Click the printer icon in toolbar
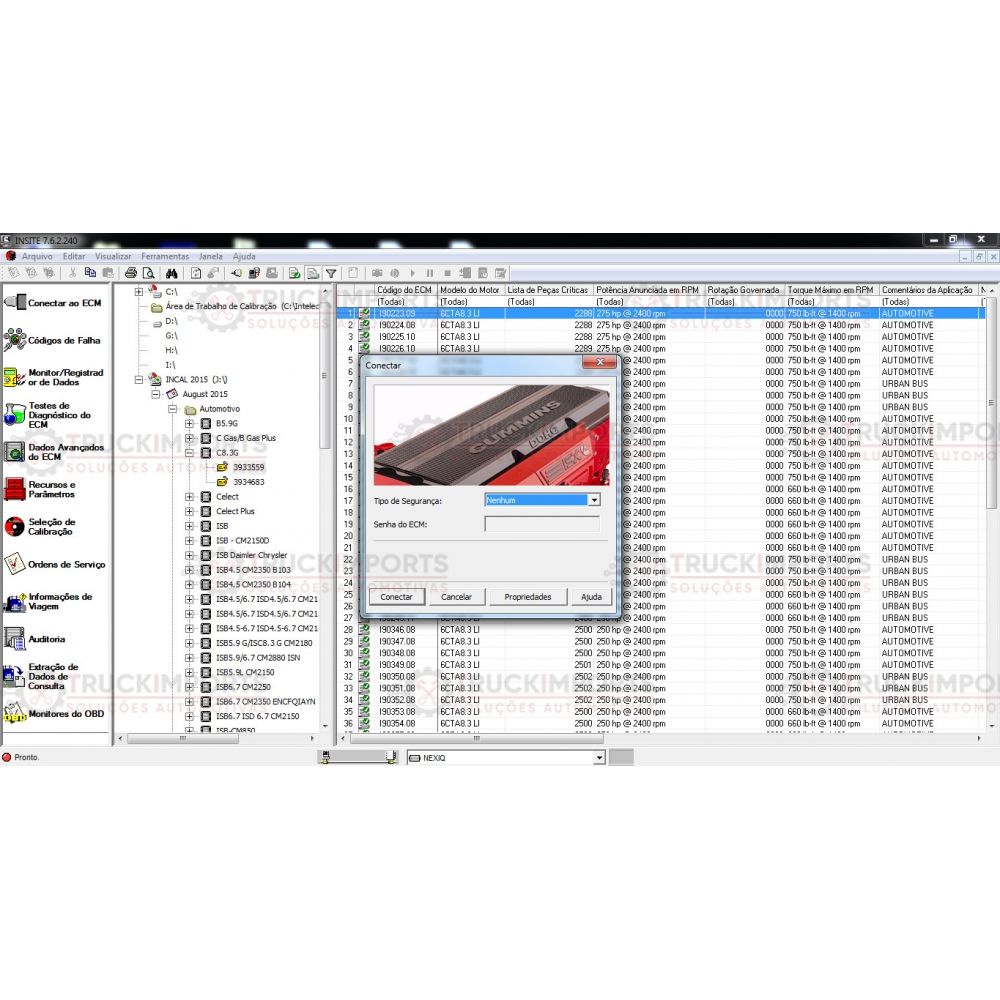Viewport: 1000px width, 1000px height. [x=130, y=273]
